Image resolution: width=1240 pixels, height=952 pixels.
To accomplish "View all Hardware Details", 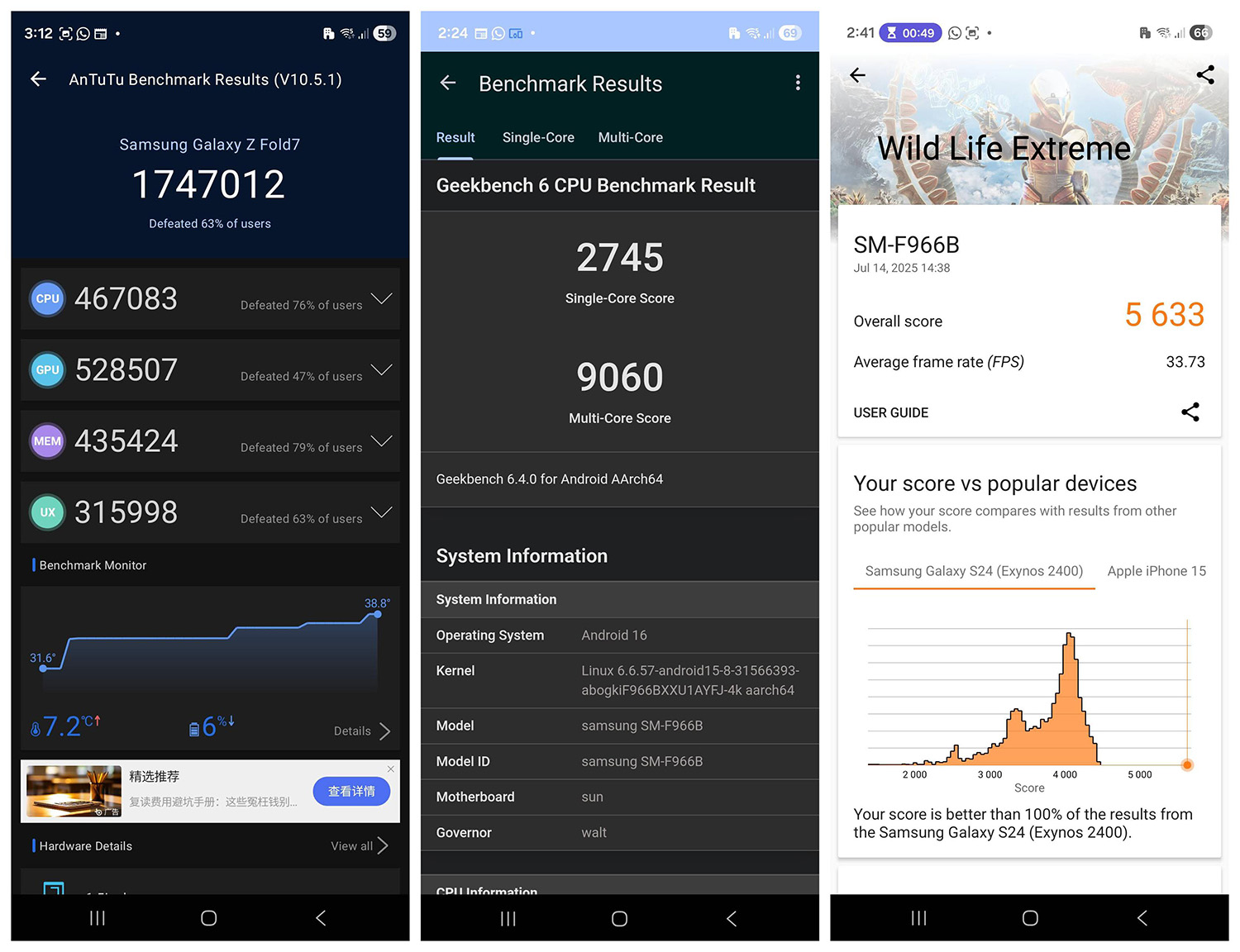I will pyautogui.click(x=351, y=846).
